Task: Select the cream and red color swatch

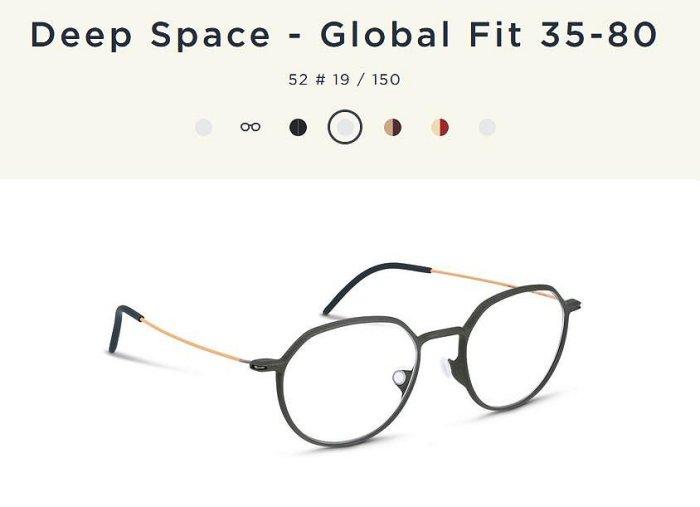Action: click(x=440, y=127)
